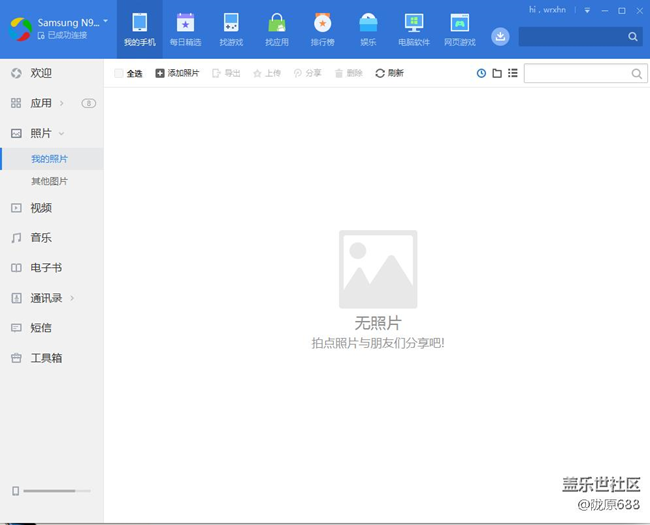Open the 电脑软件 PC software tab
This screenshot has height=525, width=650.
tap(414, 29)
